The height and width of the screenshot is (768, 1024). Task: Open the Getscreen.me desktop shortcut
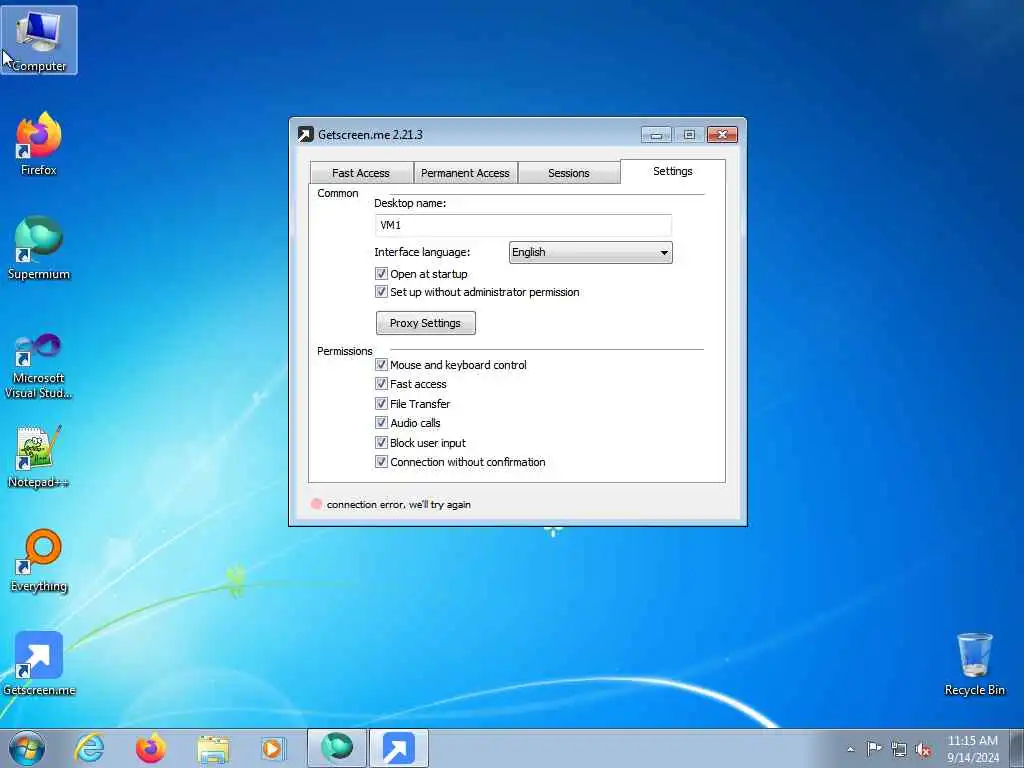(x=39, y=664)
